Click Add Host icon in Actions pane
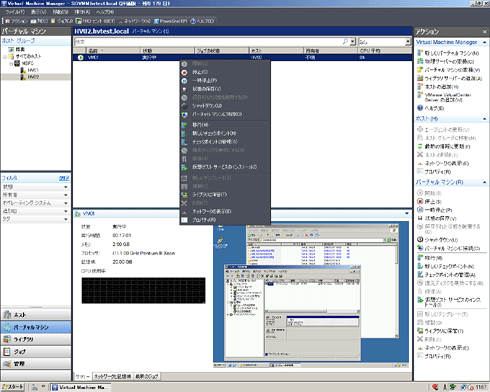This screenshot has width=490, height=392. (x=420, y=87)
